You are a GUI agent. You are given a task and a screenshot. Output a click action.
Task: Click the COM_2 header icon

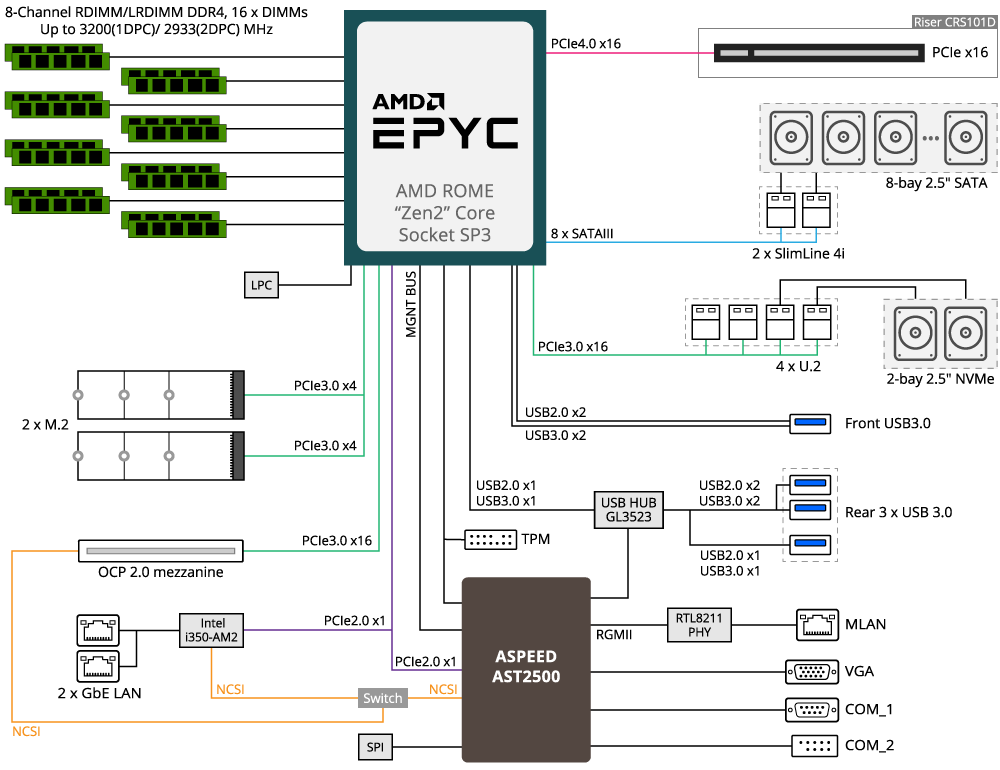click(814, 746)
